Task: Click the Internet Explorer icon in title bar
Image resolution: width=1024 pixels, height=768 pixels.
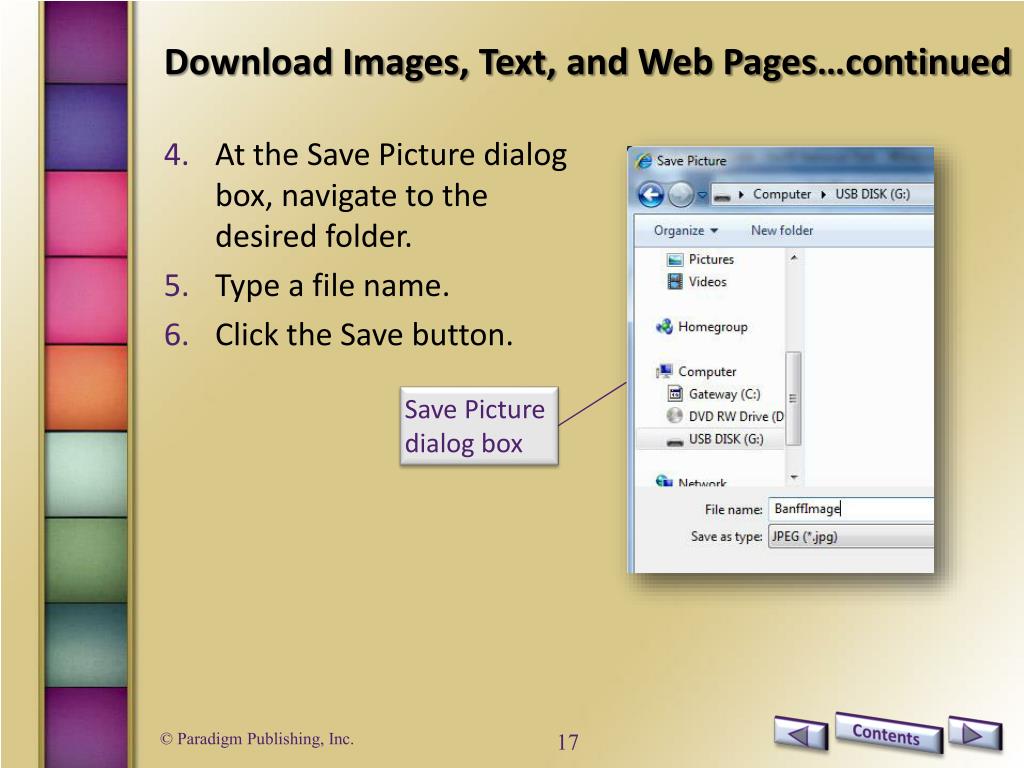Action: click(644, 161)
